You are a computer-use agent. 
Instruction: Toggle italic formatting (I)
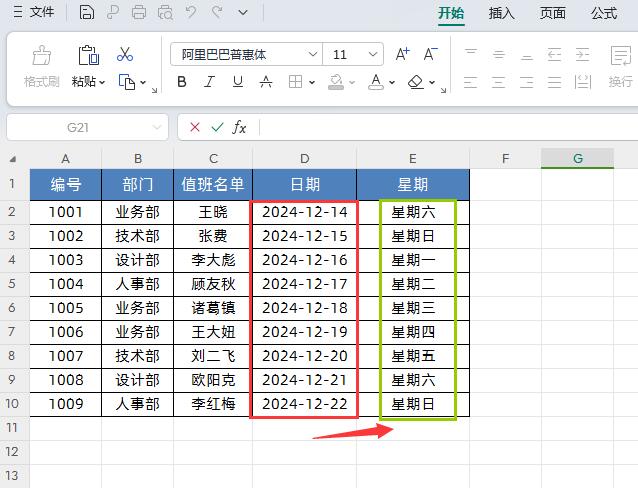tap(210, 82)
